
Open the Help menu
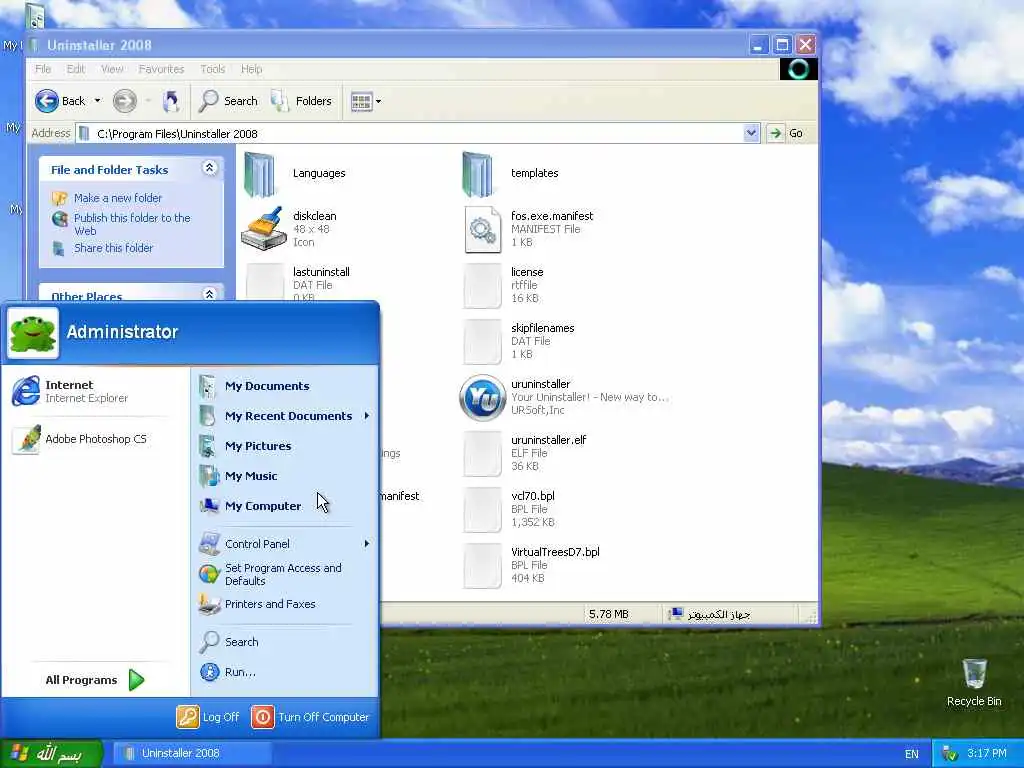coord(251,69)
